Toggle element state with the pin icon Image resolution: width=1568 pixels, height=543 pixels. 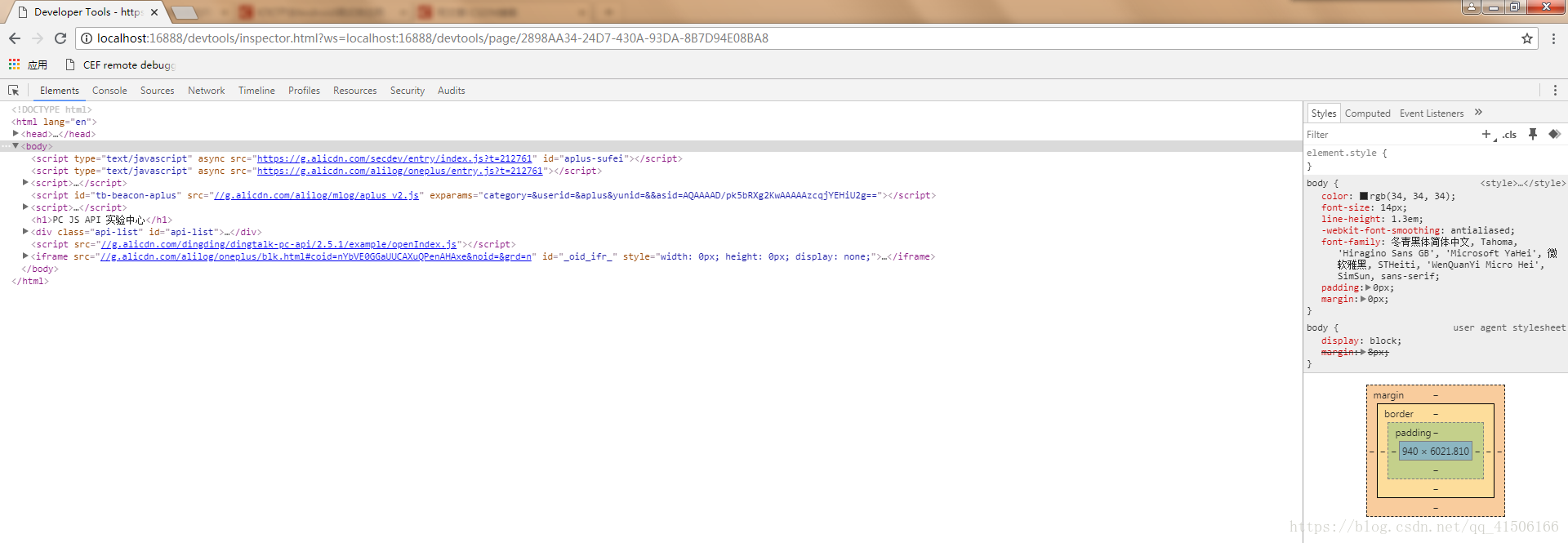point(1533,134)
